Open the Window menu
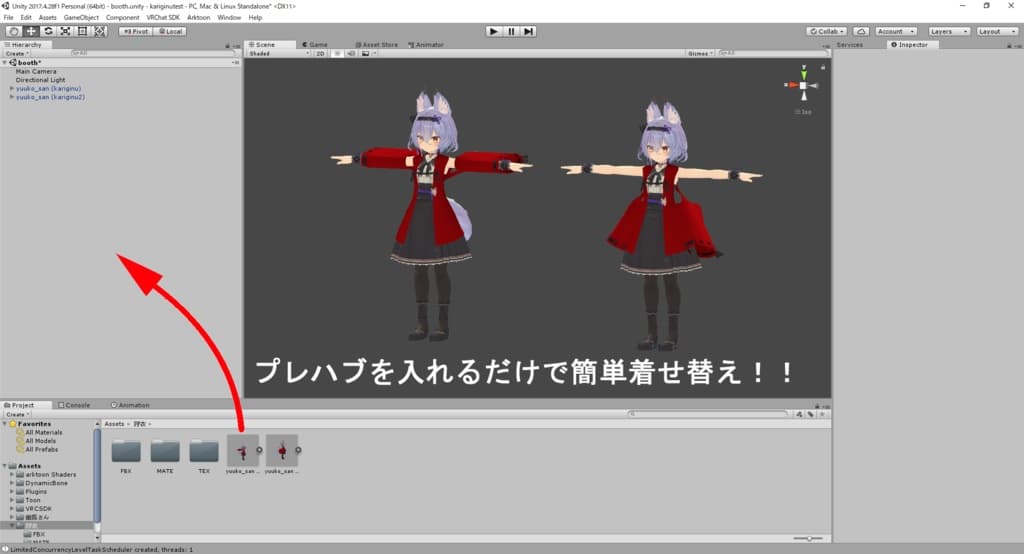This screenshot has width=1024, height=554. (x=229, y=18)
